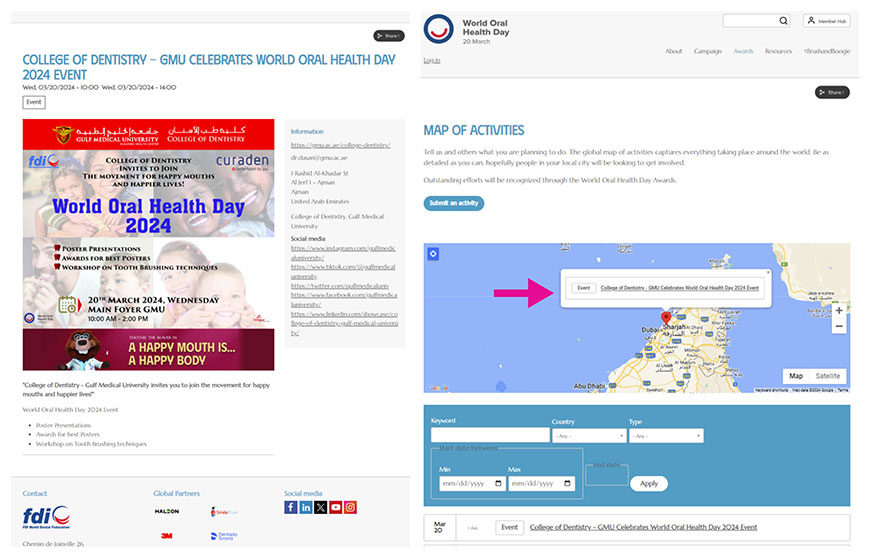Image resolution: width=870 pixels, height=558 pixels.
Task: Open the College of Dentistry event list link
Action: coord(643,527)
